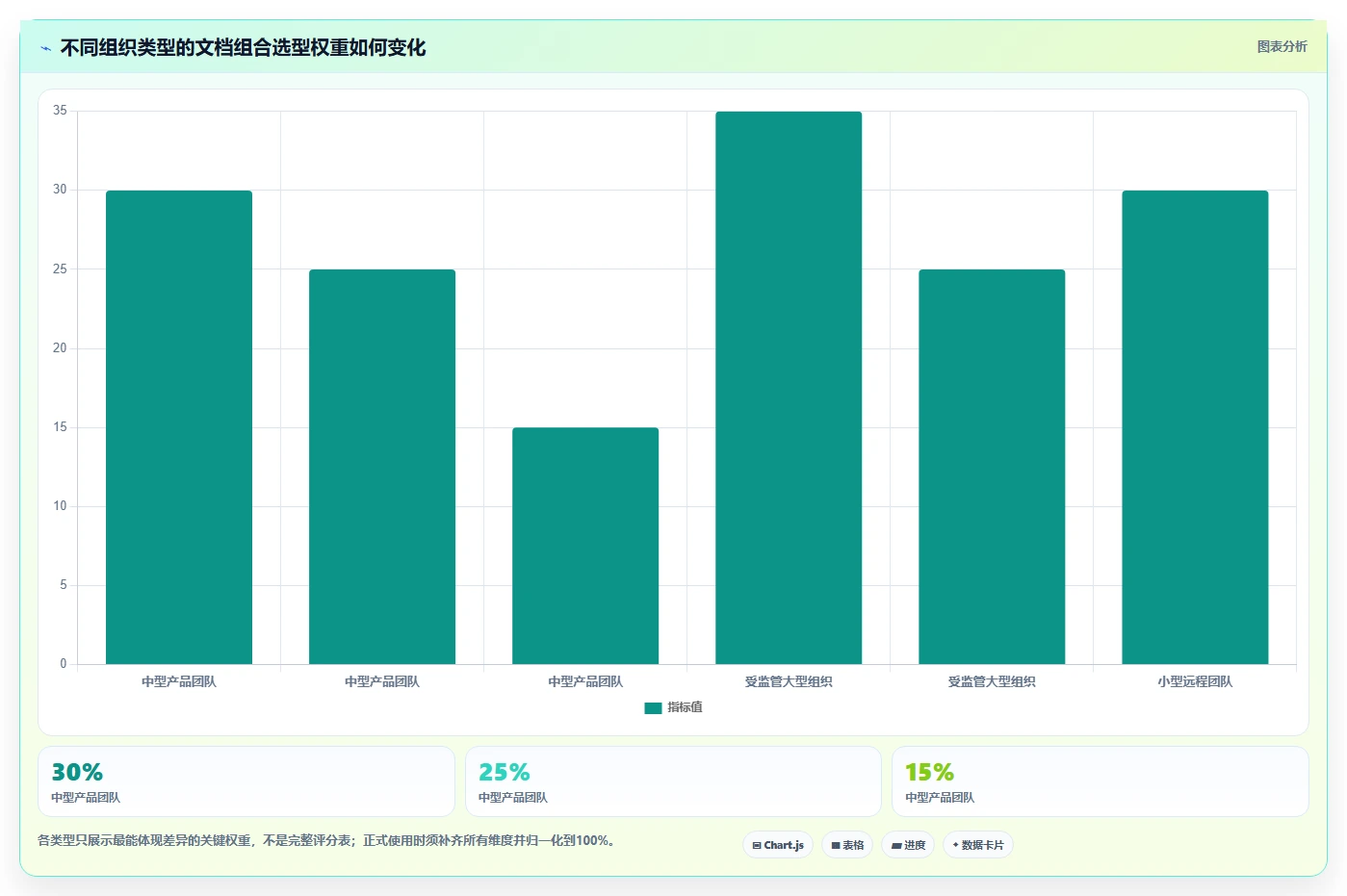Image resolution: width=1347 pixels, height=896 pixels.
Task: Click the lightning icon beside the chart title
Action: click(45, 48)
